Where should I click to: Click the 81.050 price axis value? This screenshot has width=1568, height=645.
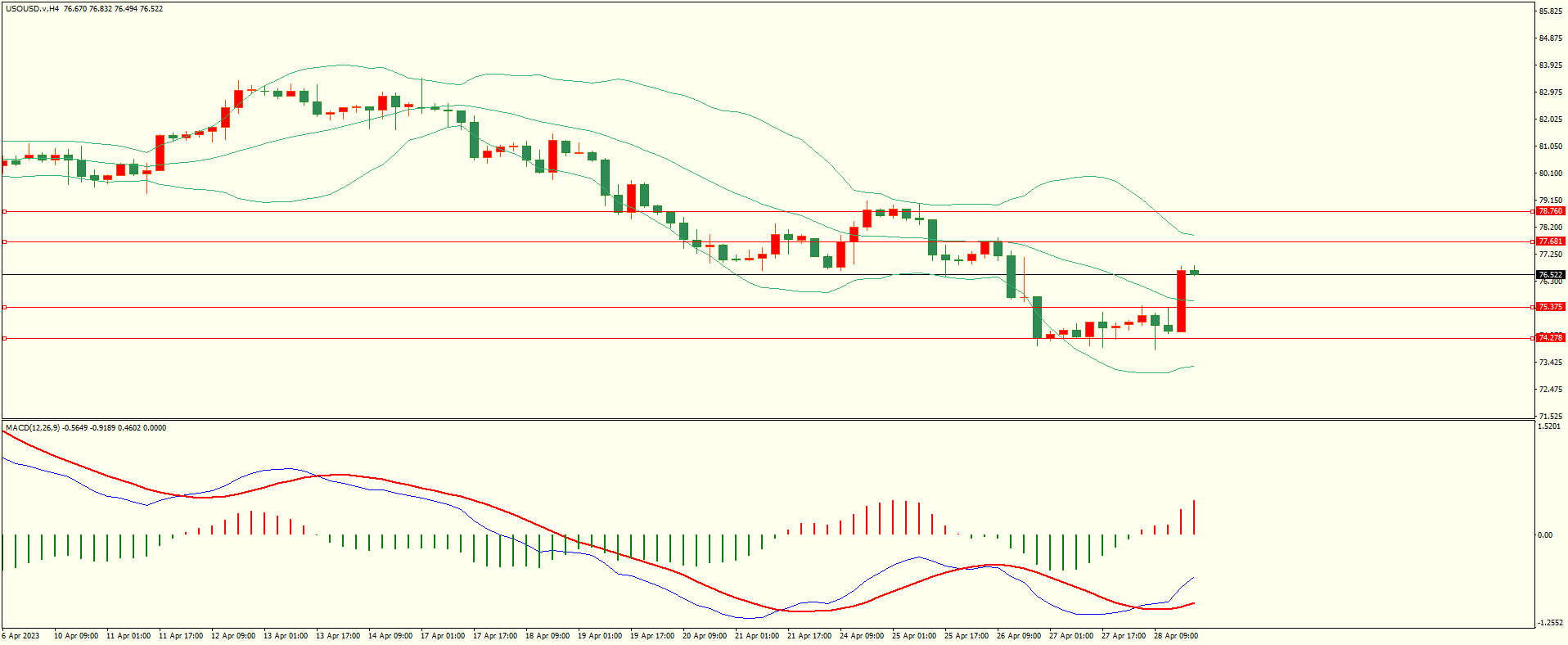tap(1551, 147)
